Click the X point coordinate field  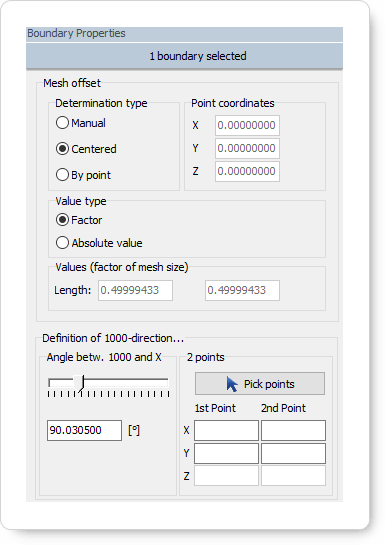(x=247, y=125)
